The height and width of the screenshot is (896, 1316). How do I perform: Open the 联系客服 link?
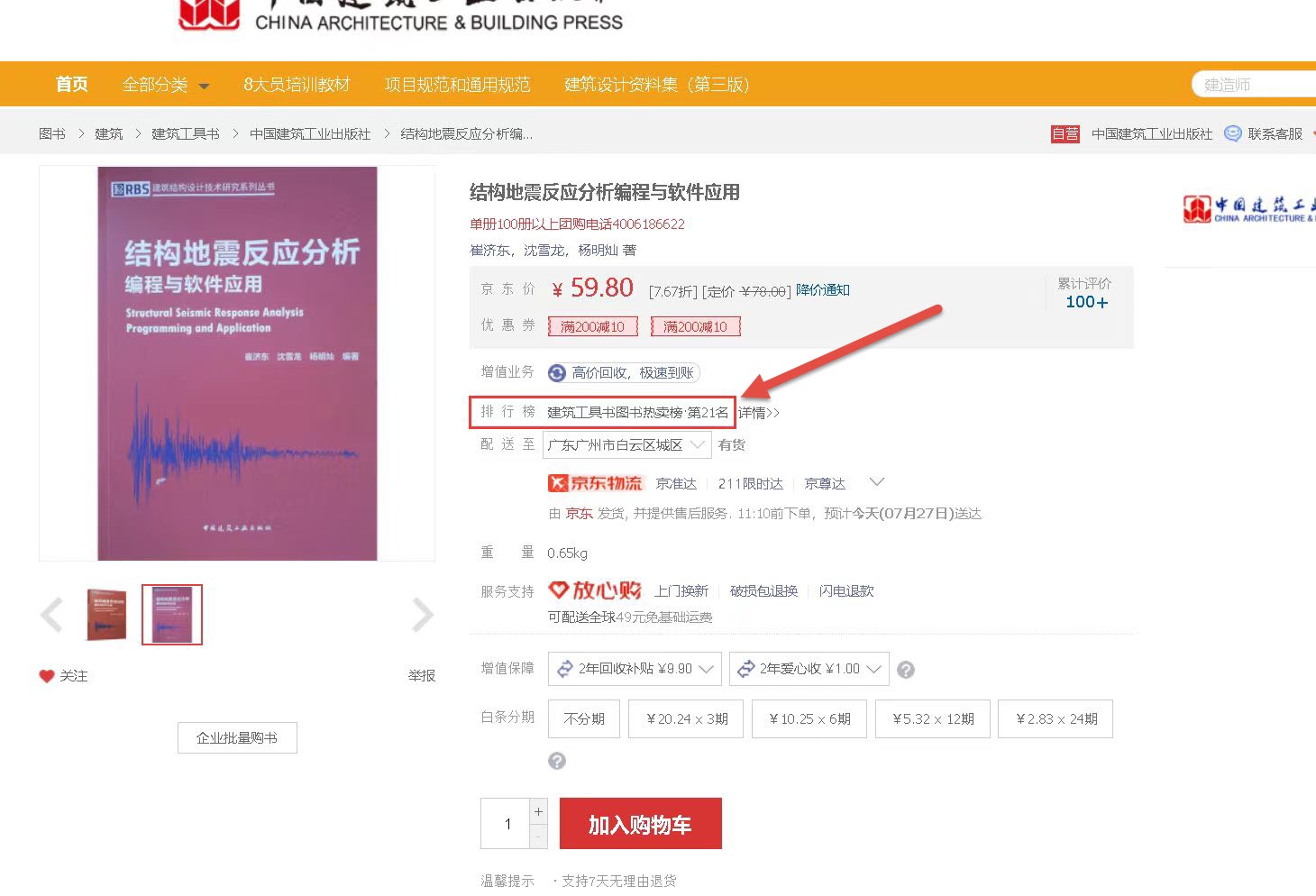pyautogui.click(x=1275, y=133)
